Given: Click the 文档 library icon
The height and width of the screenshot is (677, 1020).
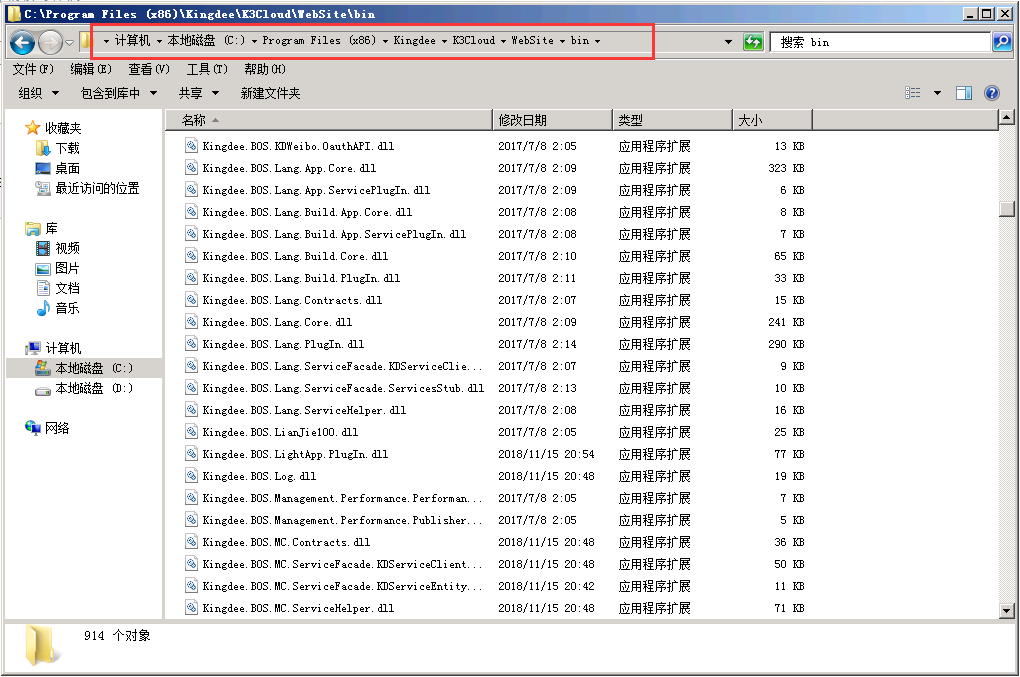Looking at the screenshot, I should pos(42,288).
